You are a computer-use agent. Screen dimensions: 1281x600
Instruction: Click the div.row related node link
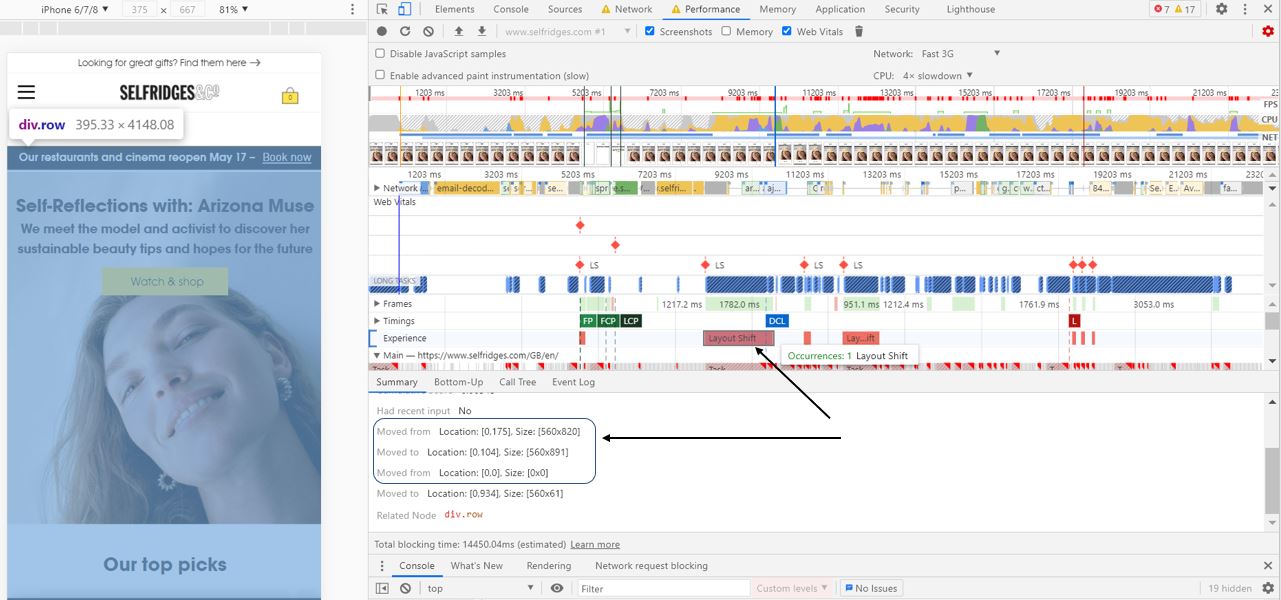(463, 514)
